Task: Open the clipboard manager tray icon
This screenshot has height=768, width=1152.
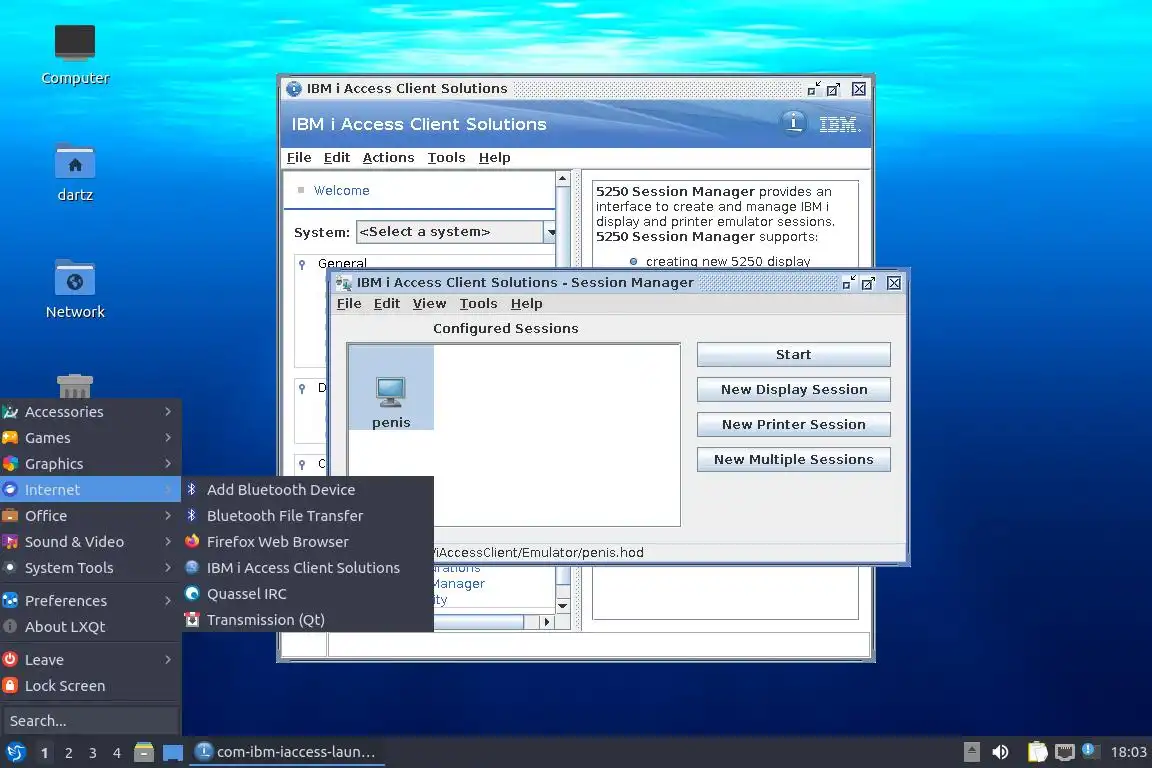Action: click(x=1037, y=752)
